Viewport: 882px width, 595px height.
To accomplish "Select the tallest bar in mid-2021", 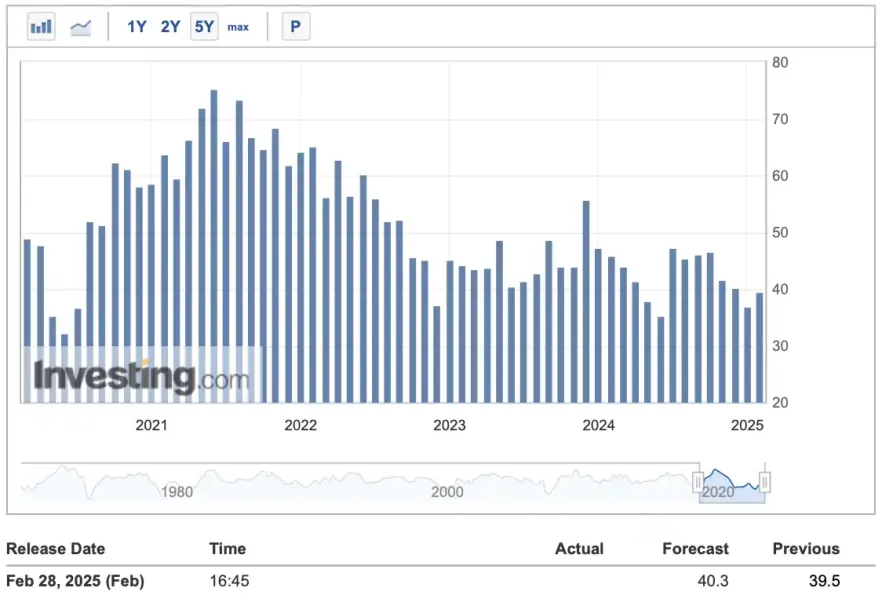I will click(x=212, y=240).
